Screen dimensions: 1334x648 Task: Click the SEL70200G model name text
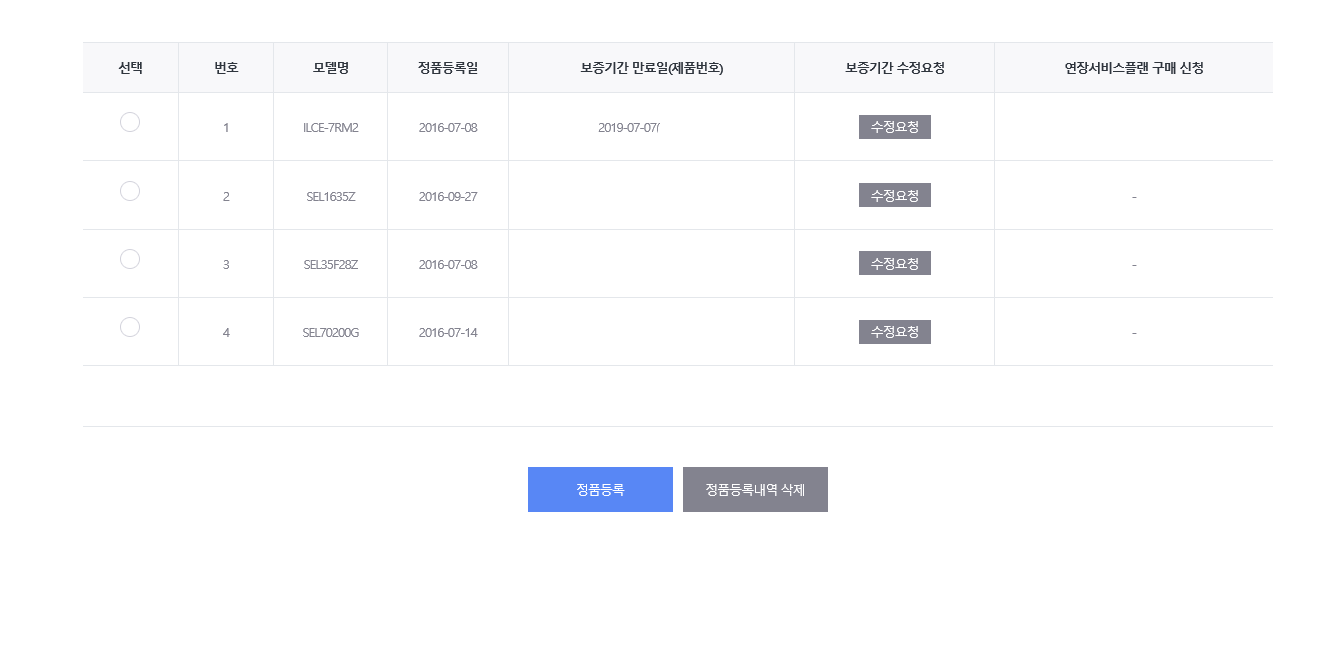330,332
